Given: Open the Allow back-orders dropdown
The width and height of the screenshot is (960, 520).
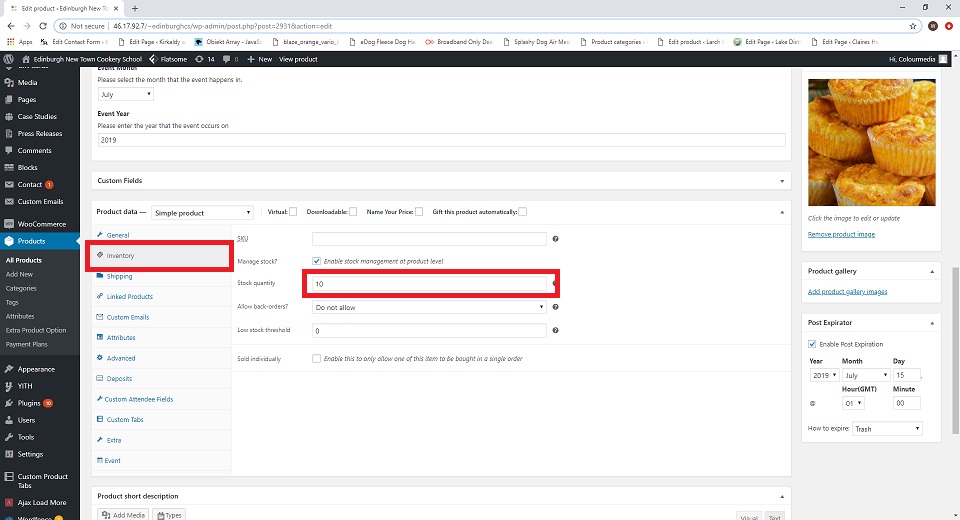Looking at the screenshot, I should click(429, 308).
